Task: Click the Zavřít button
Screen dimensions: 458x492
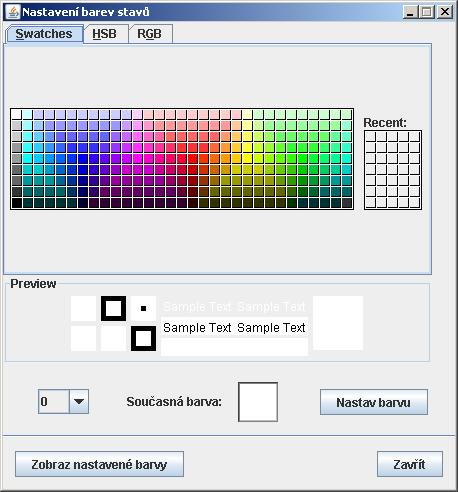Action: (410, 464)
